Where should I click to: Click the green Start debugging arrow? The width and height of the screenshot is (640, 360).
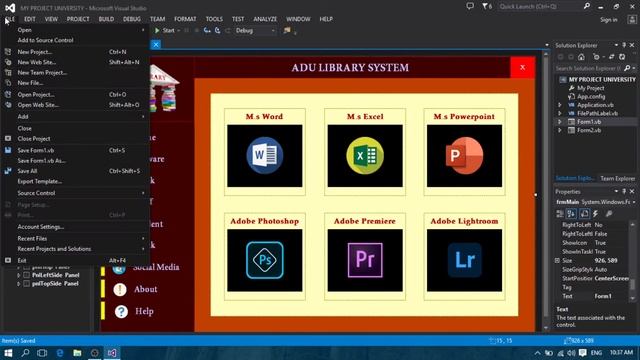tap(157, 31)
